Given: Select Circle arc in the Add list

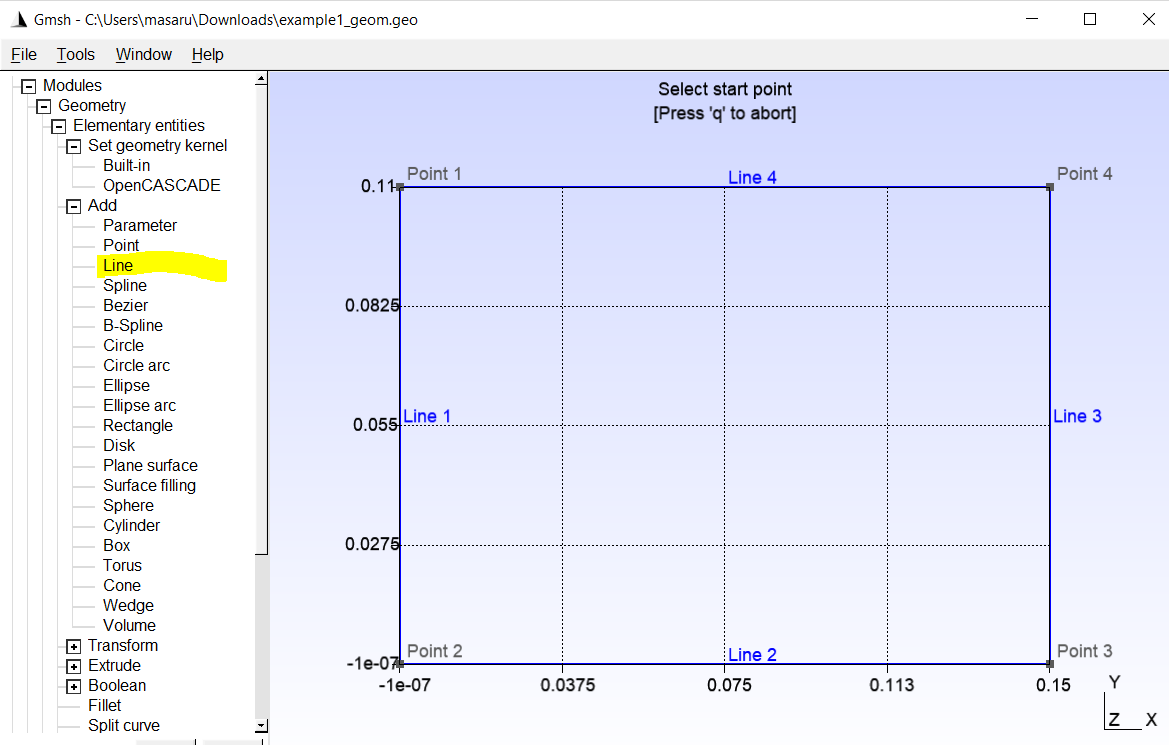Looking at the screenshot, I should (136, 365).
